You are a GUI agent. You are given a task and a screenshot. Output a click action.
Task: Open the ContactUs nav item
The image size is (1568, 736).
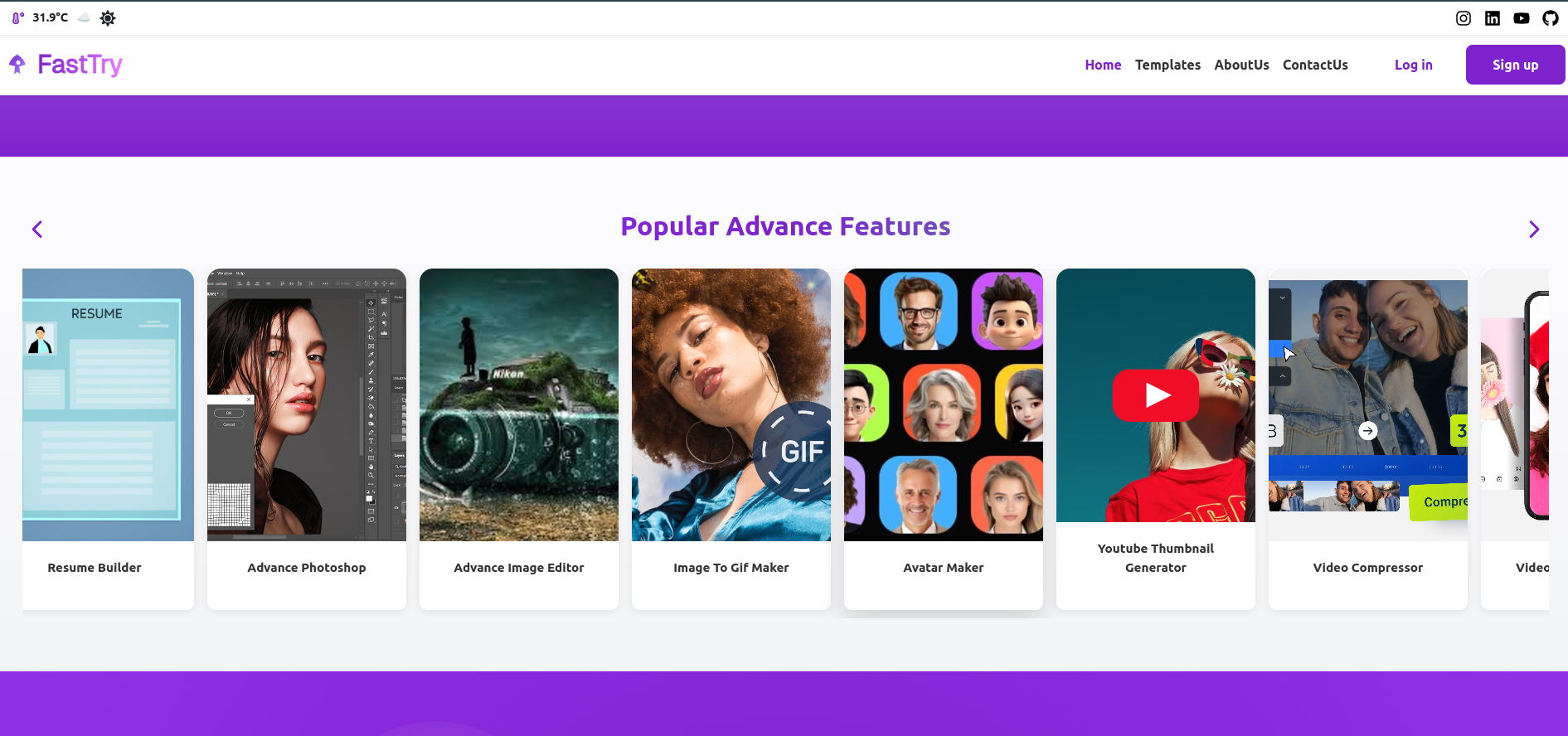coord(1315,65)
